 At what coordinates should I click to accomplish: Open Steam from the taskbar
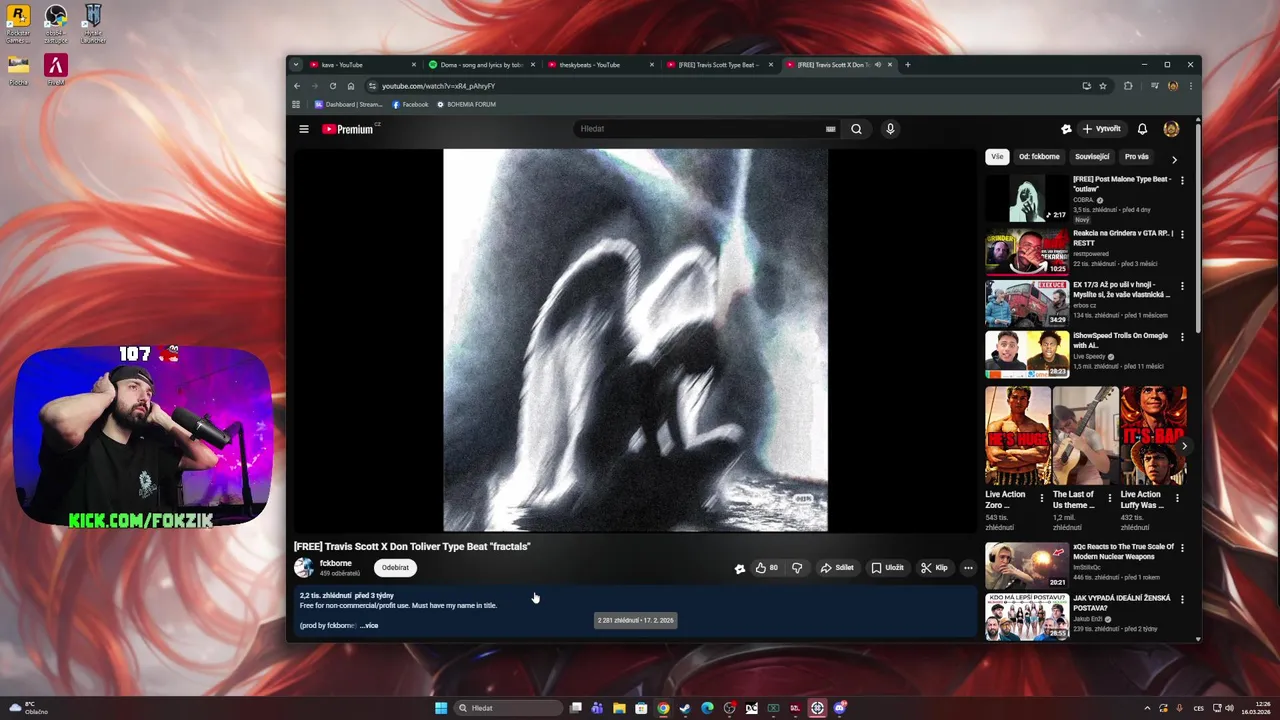point(685,708)
